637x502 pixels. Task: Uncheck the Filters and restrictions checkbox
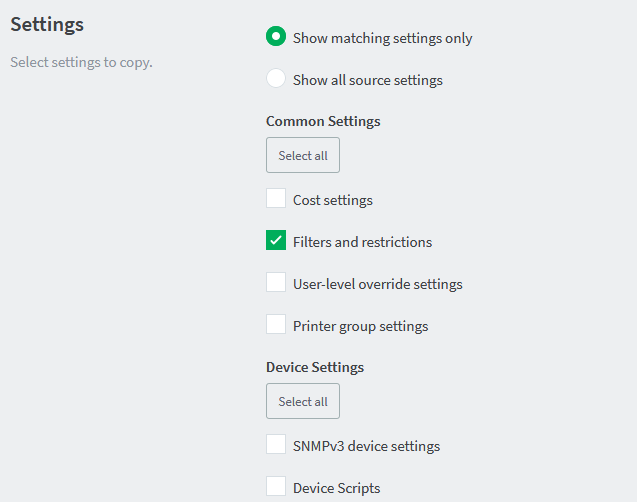point(276,240)
